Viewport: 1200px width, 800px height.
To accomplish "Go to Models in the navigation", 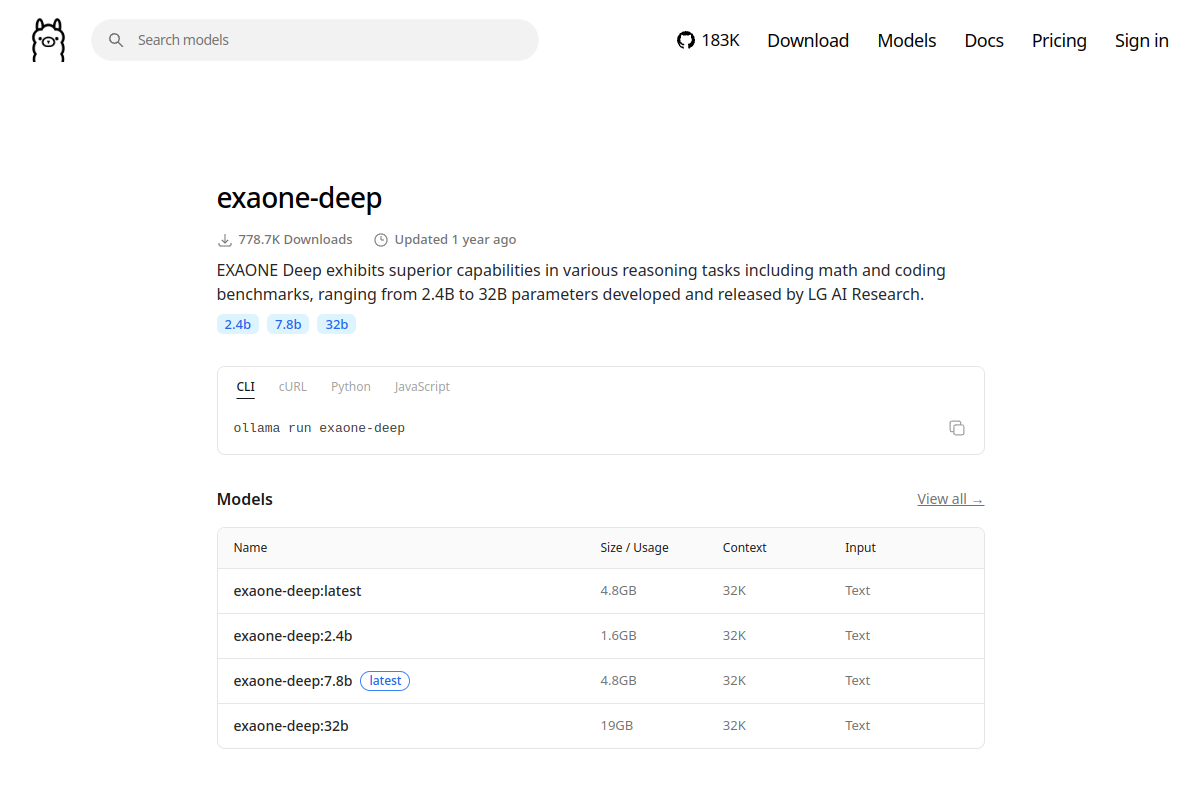I will pos(907,40).
